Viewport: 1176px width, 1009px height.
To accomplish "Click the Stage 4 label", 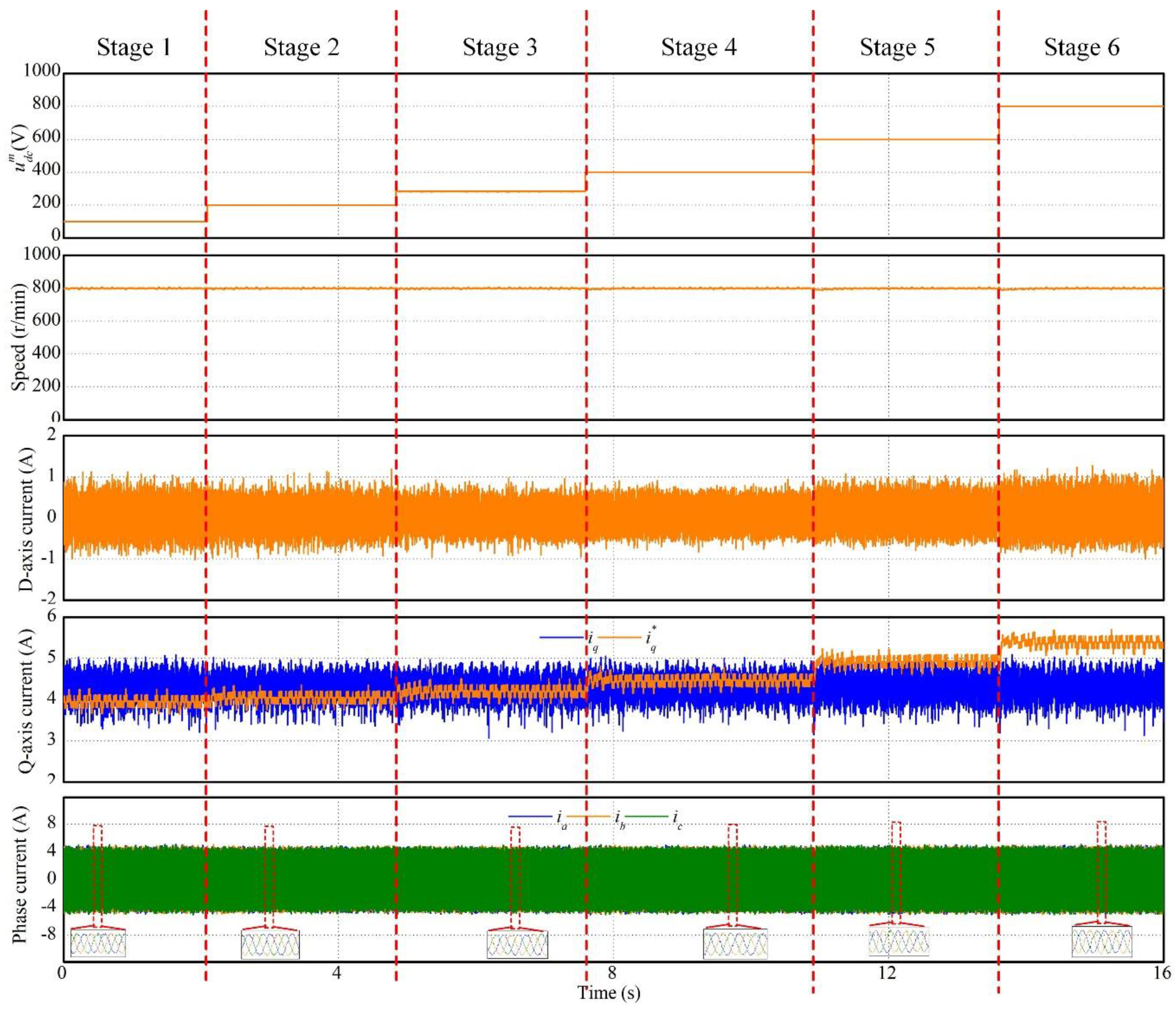I will tap(699, 47).
